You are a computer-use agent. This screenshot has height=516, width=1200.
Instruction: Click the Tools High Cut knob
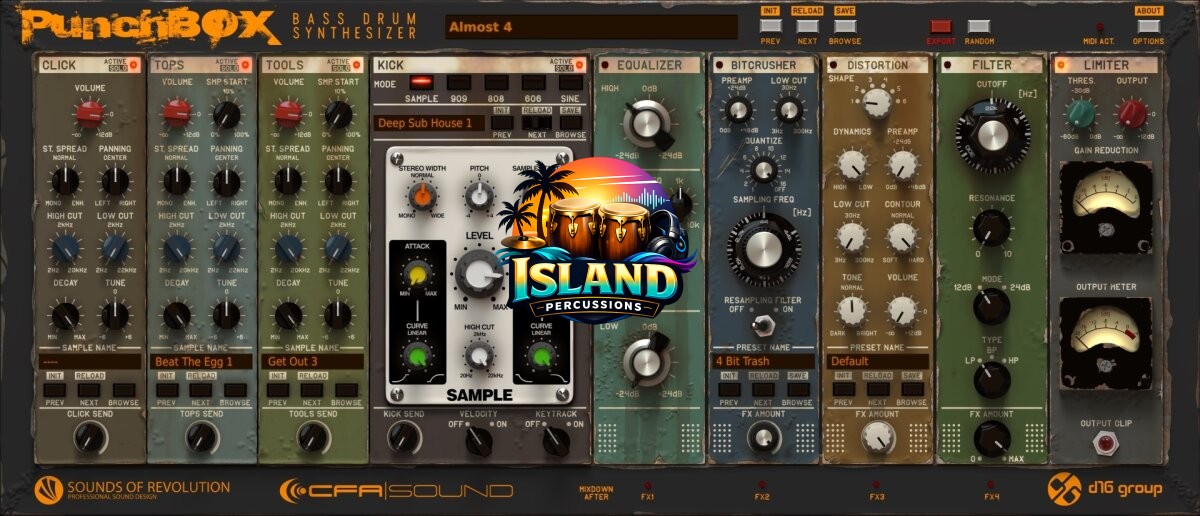[289, 249]
